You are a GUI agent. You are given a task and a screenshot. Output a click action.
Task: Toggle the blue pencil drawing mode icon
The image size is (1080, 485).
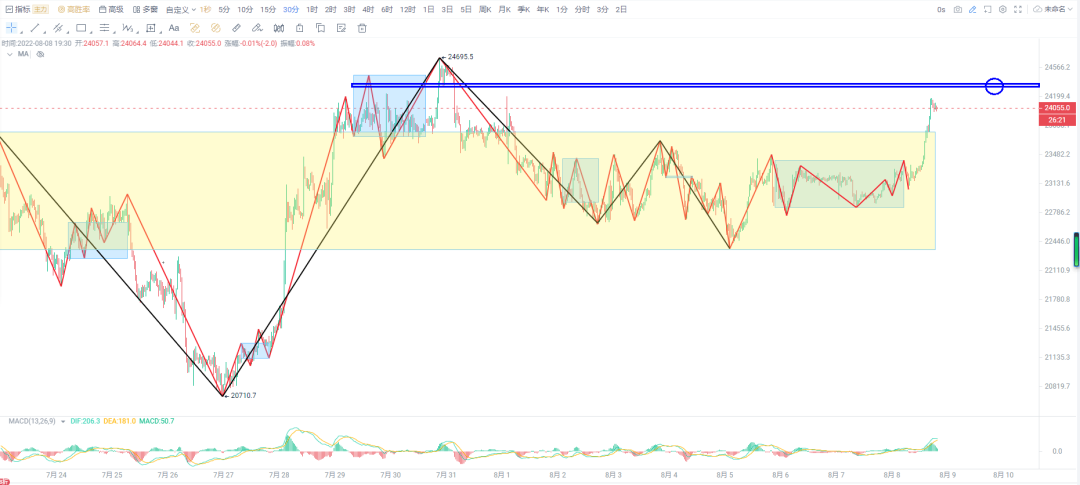point(973,10)
